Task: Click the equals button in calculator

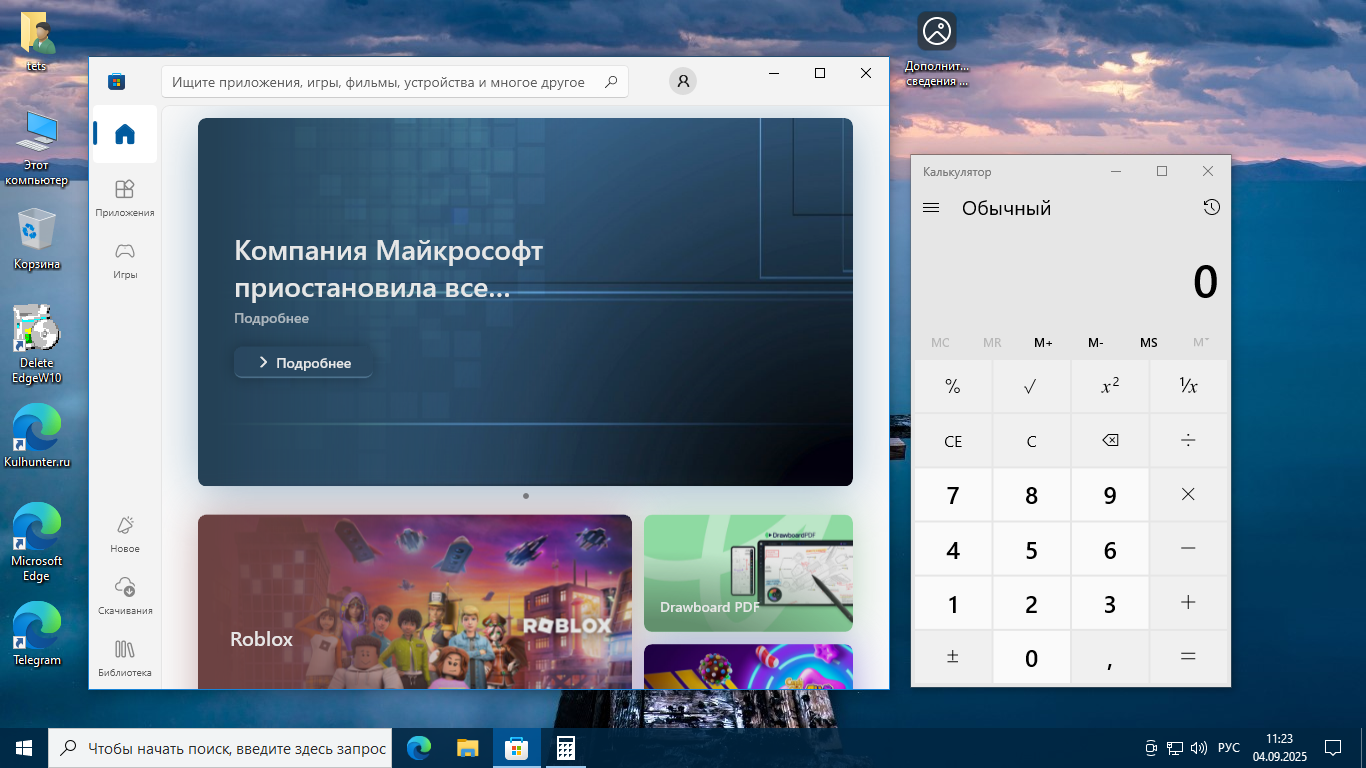Action: tap(1188, 656)
